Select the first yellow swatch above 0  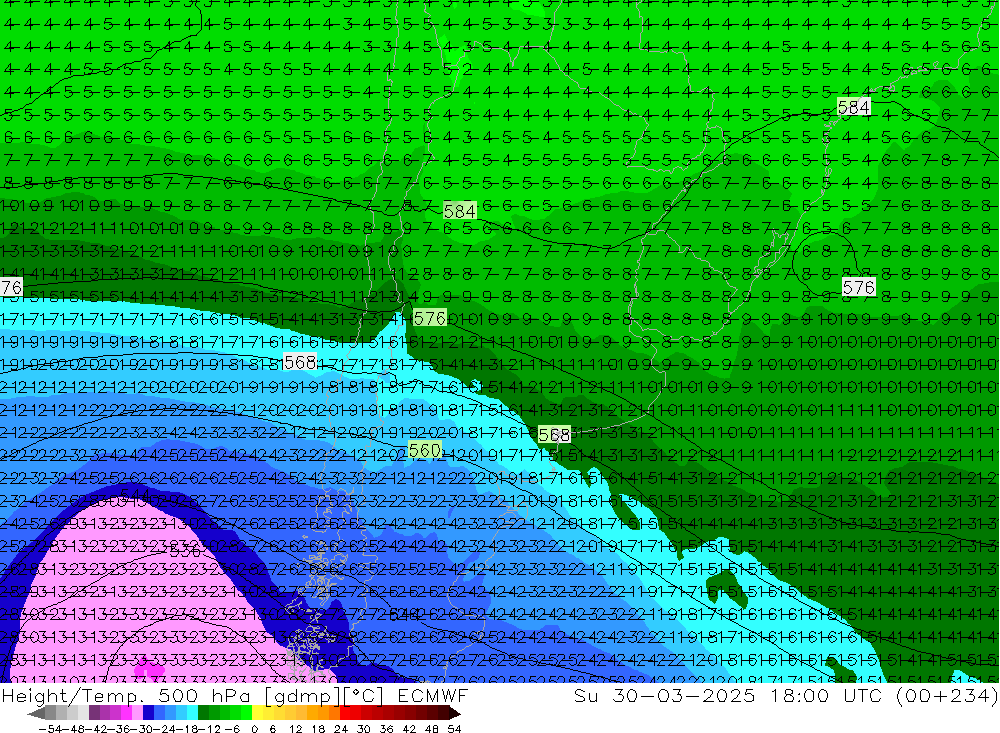258,713
